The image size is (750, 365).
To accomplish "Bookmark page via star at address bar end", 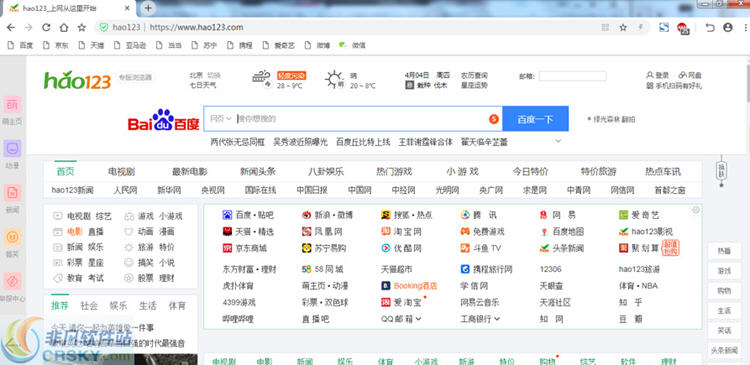I will point(623,27).
